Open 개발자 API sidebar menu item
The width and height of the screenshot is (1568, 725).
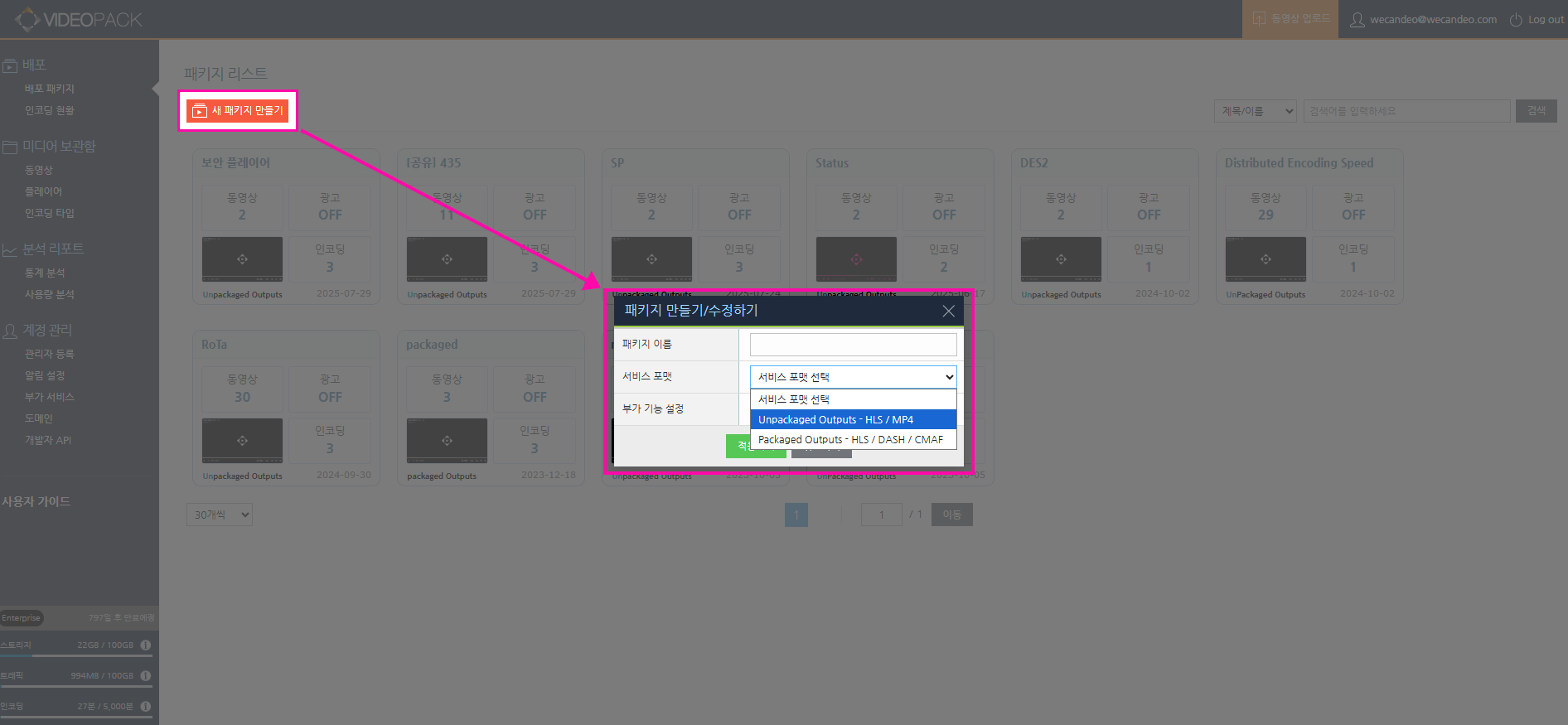click(48, 440)
